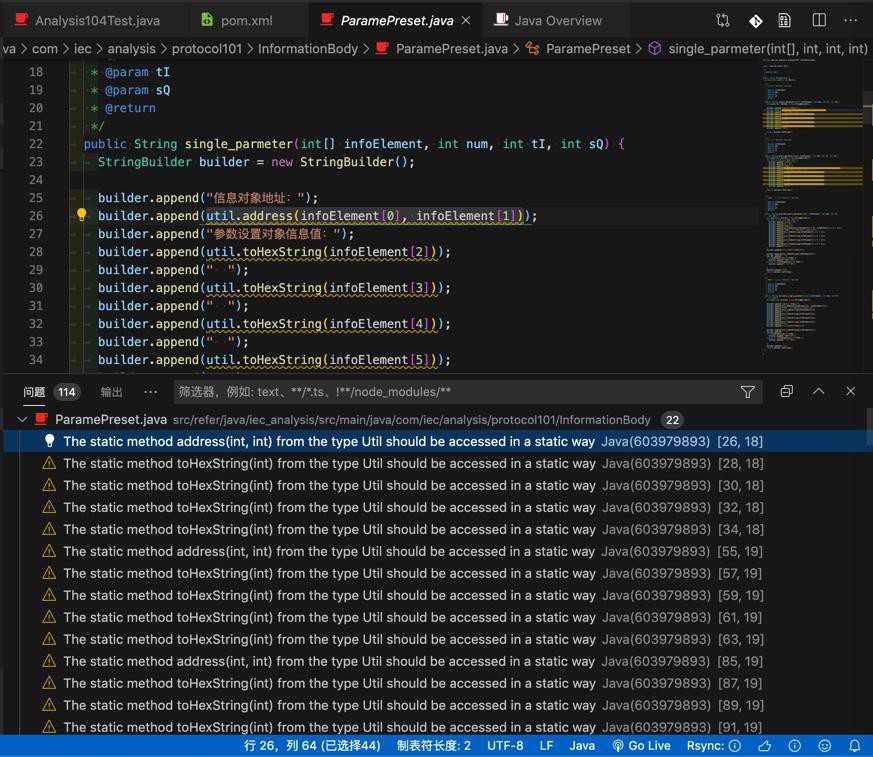Open the notifications bell in status bar
Image resolution: width=873 pixels, height=757 pixels.
[x=855, y=745]
